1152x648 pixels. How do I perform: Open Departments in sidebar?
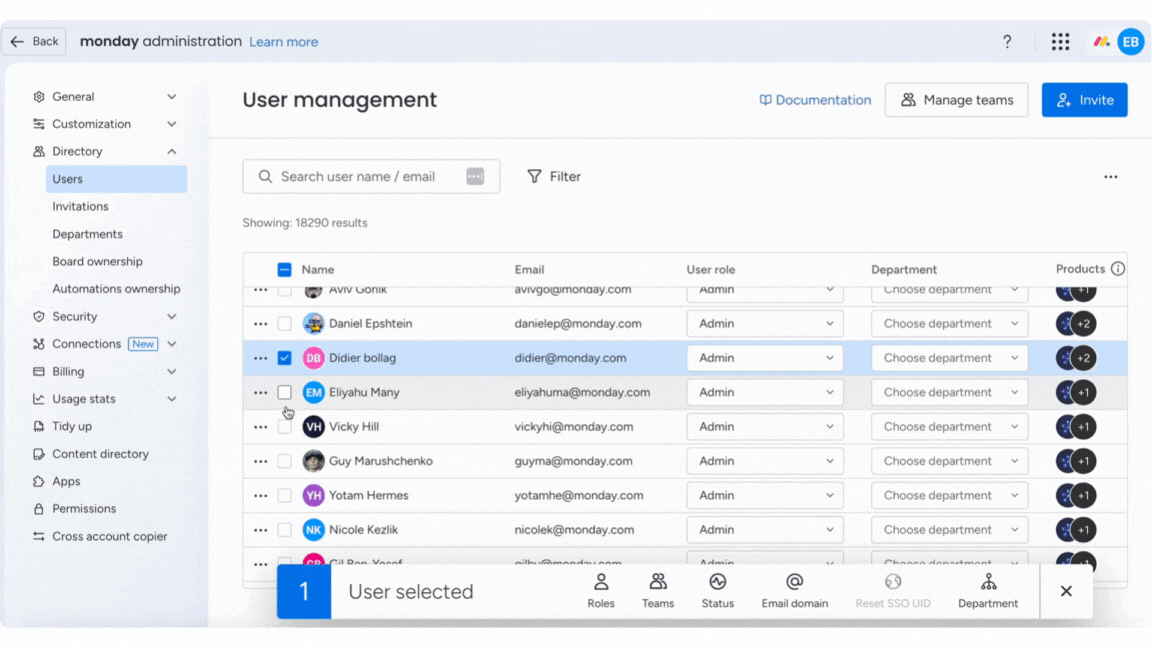click(x=87, y=234)
